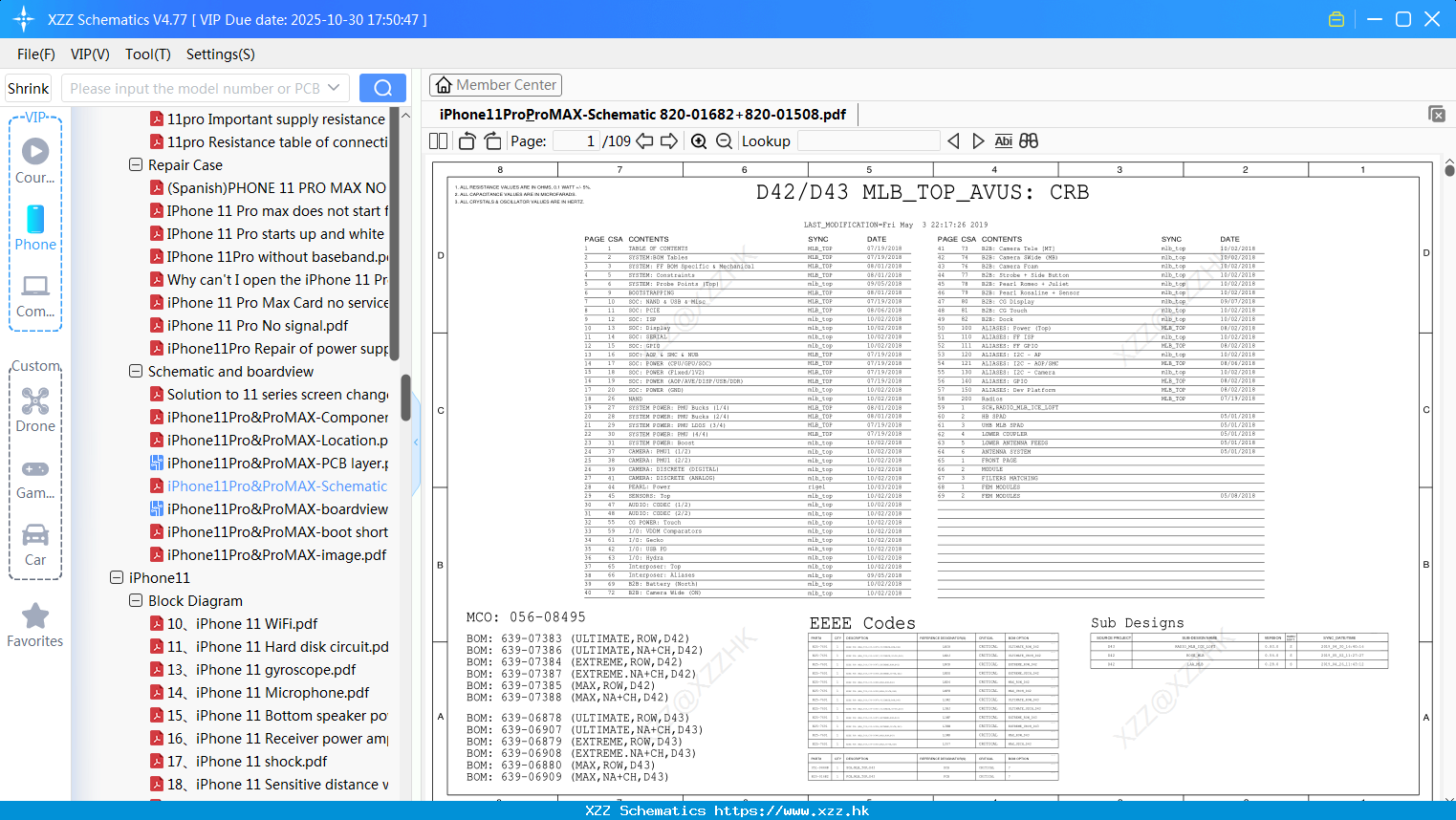Rotate the page counterclockwise
Screen dimensions: 1456x820
[467, 141]
